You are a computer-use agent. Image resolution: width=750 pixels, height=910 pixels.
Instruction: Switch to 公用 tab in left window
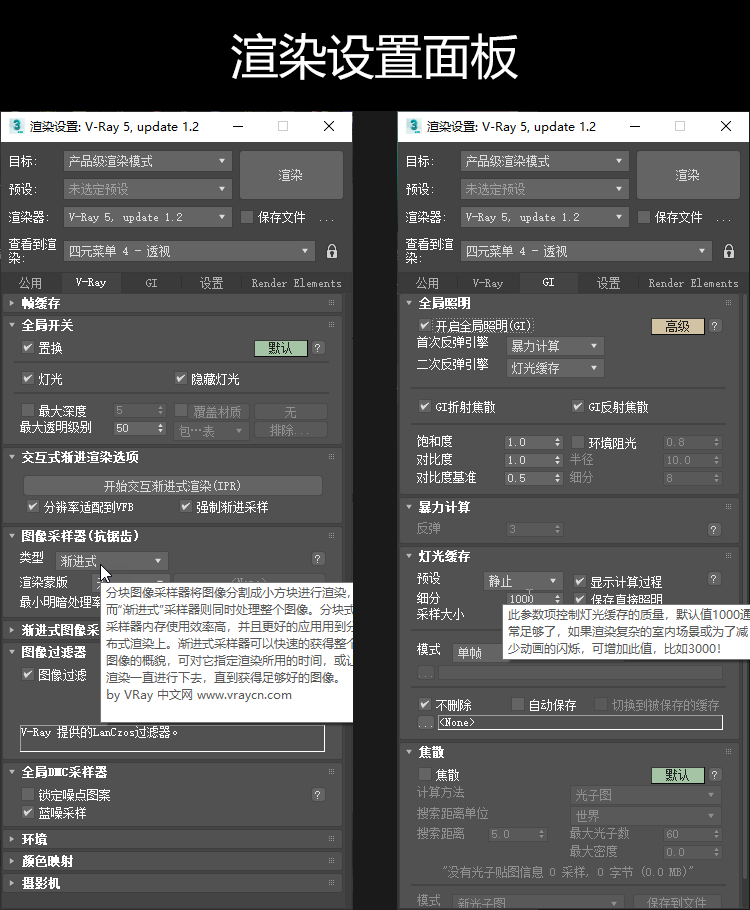[x=30, y=283]
